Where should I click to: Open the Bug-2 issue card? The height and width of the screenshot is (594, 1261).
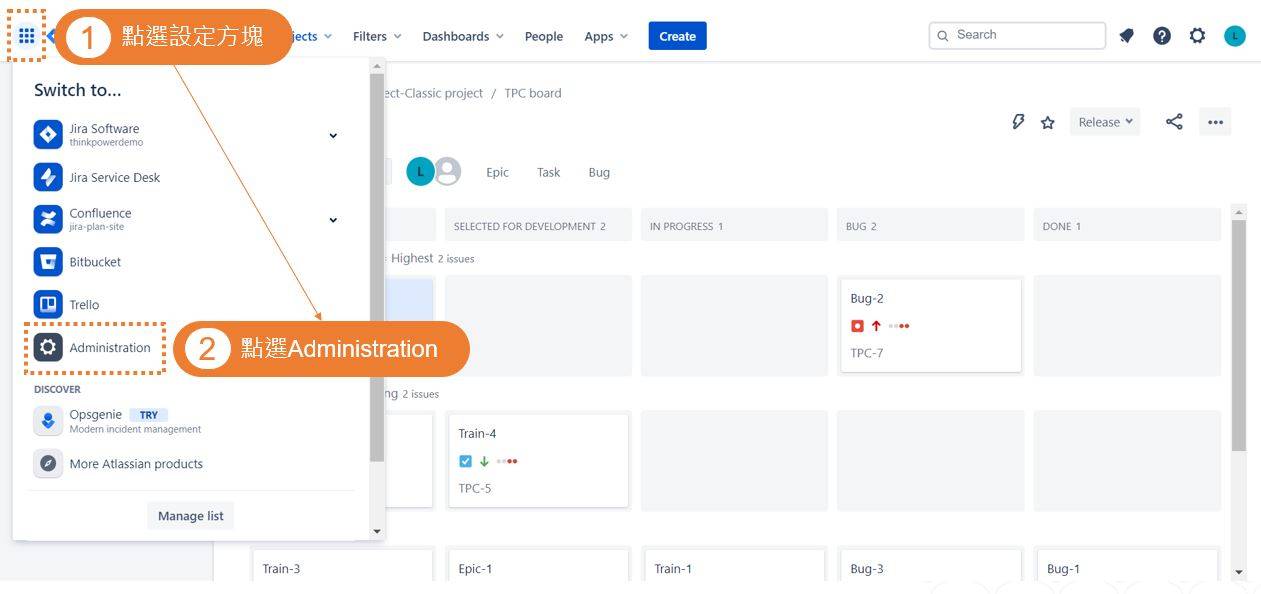pyautogui.click(x=931, y=325)
